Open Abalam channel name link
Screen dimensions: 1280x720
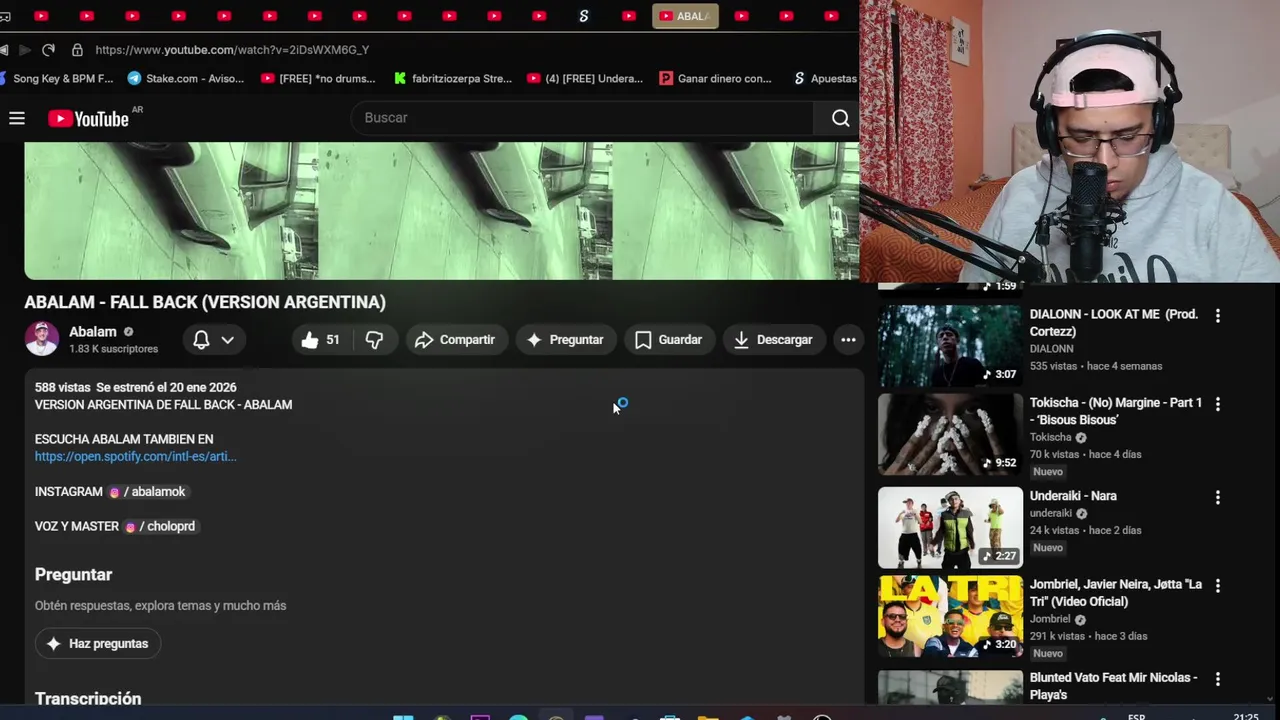[93, 332]
